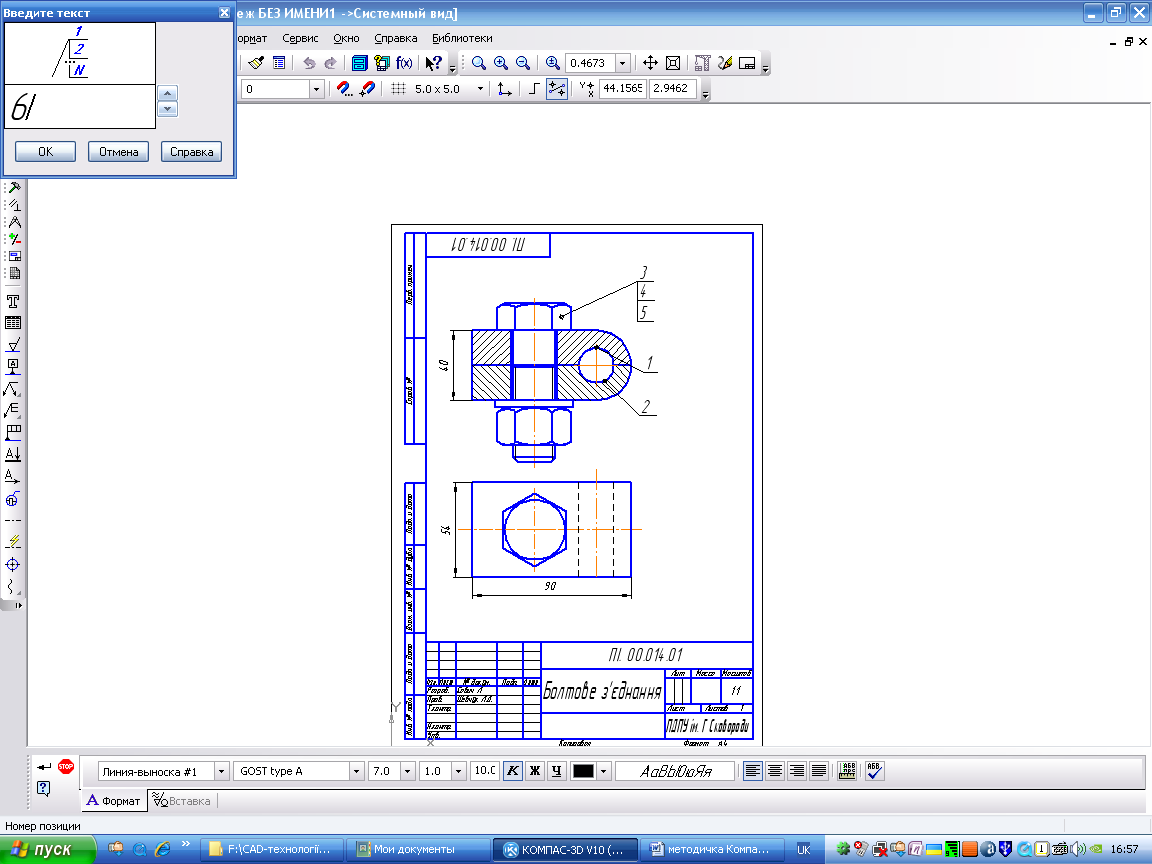Viewport: 1152px width, 864px height.
Task: Expand the Линия-выноска #1 style dropdown
Action: click(219, 771)
